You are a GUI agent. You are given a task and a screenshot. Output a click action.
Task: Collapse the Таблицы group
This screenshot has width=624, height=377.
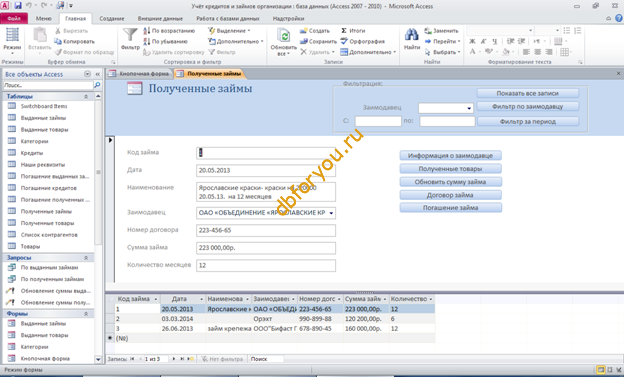pos(86,97)
